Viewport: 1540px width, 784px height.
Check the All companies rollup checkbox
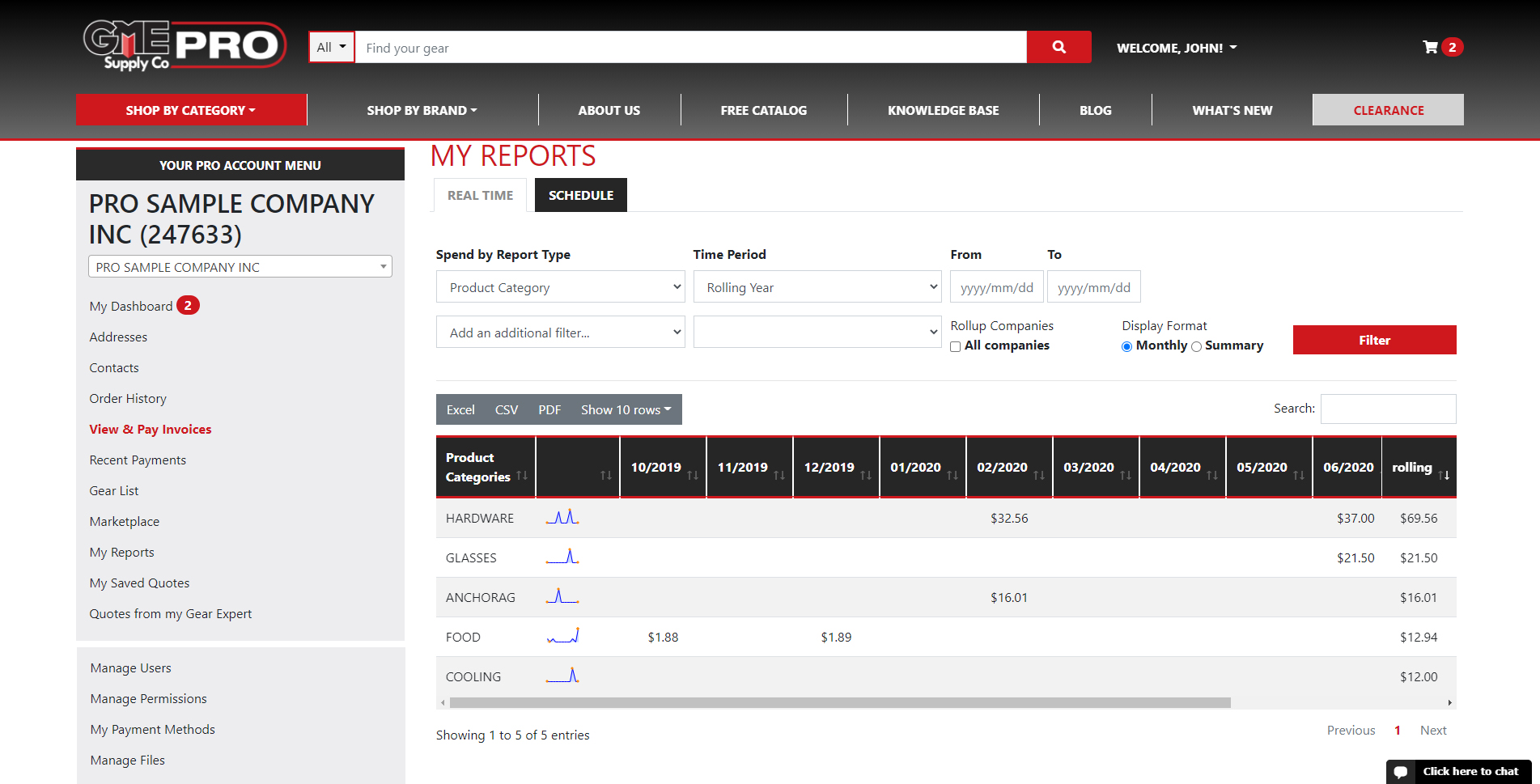pos(956,346)
